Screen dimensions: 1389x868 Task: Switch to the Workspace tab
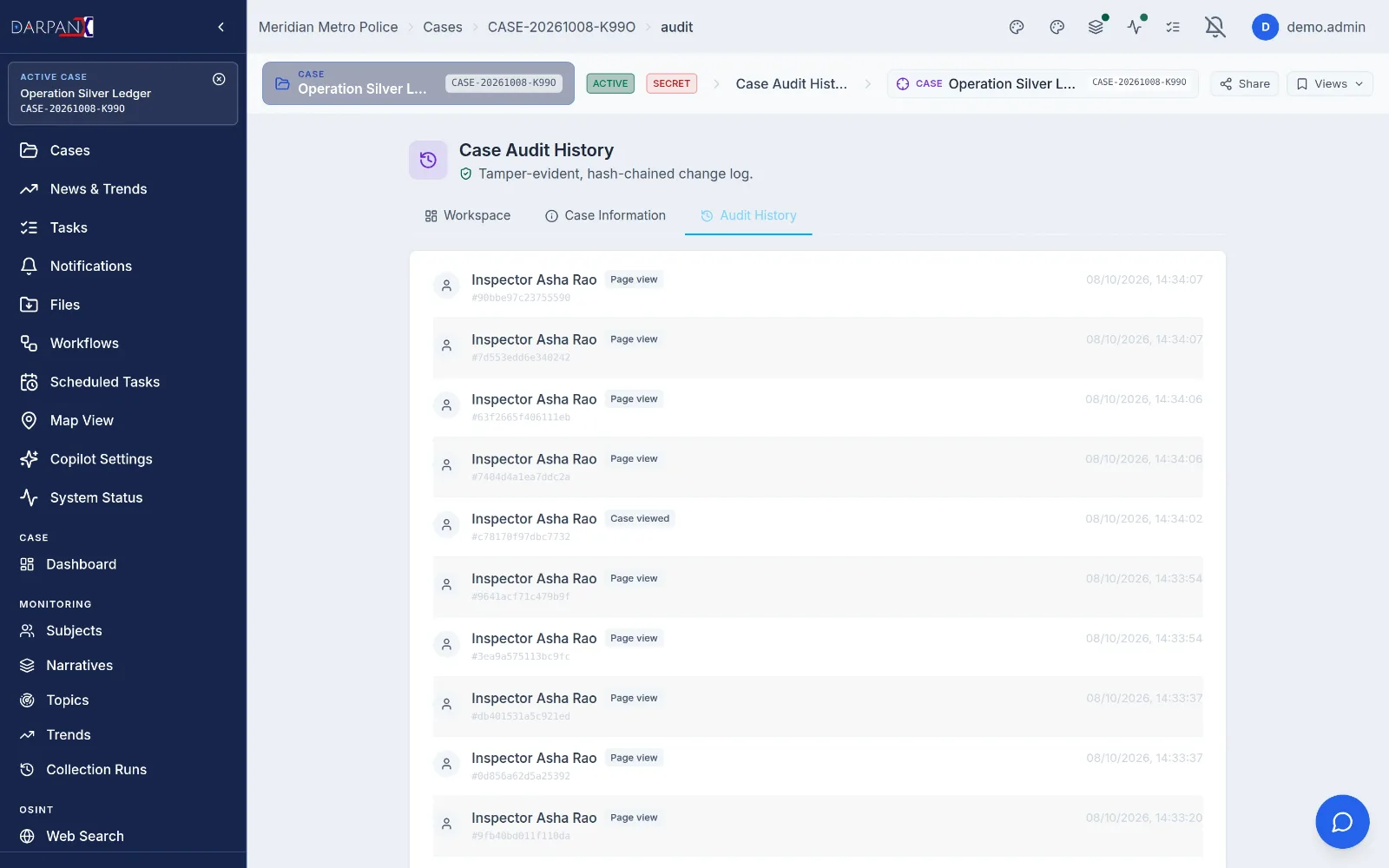coord(467,215)
